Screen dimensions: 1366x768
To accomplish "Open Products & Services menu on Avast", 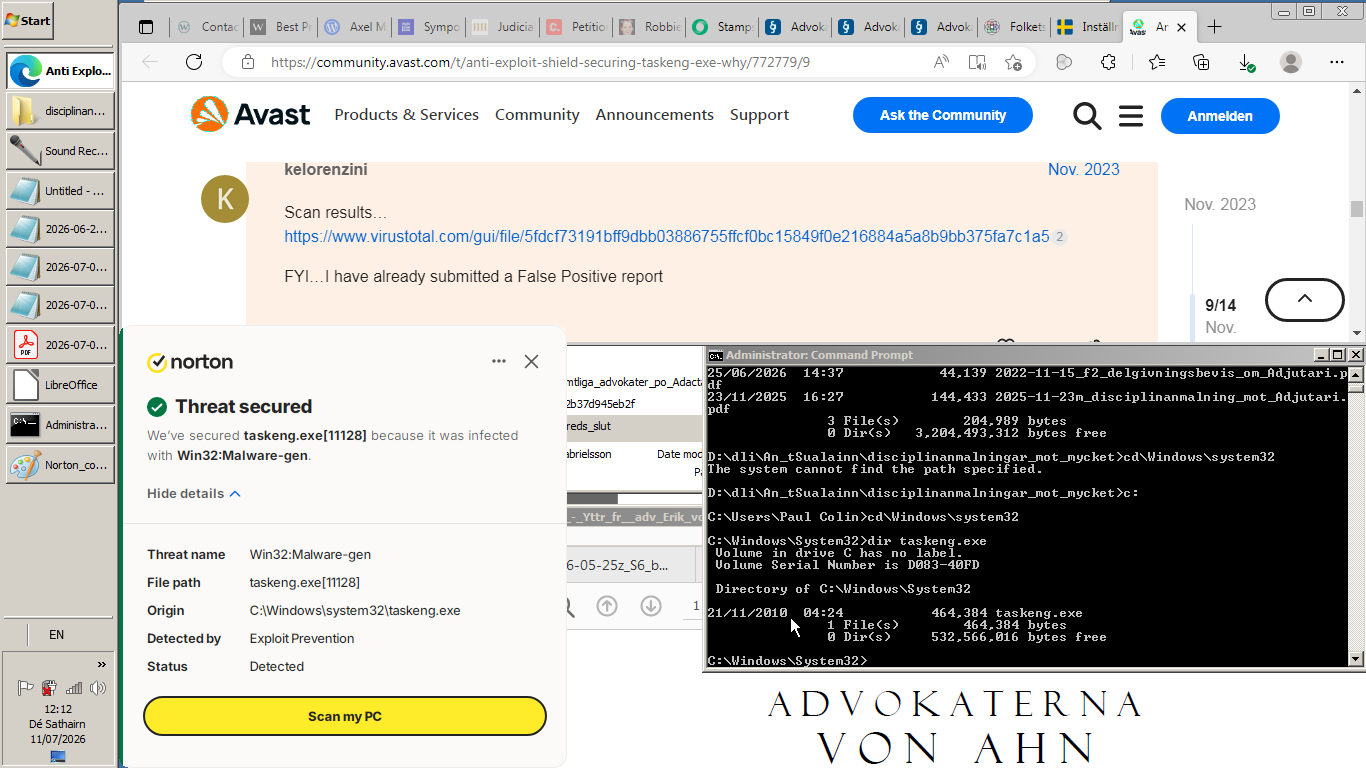I will point(406,115).
